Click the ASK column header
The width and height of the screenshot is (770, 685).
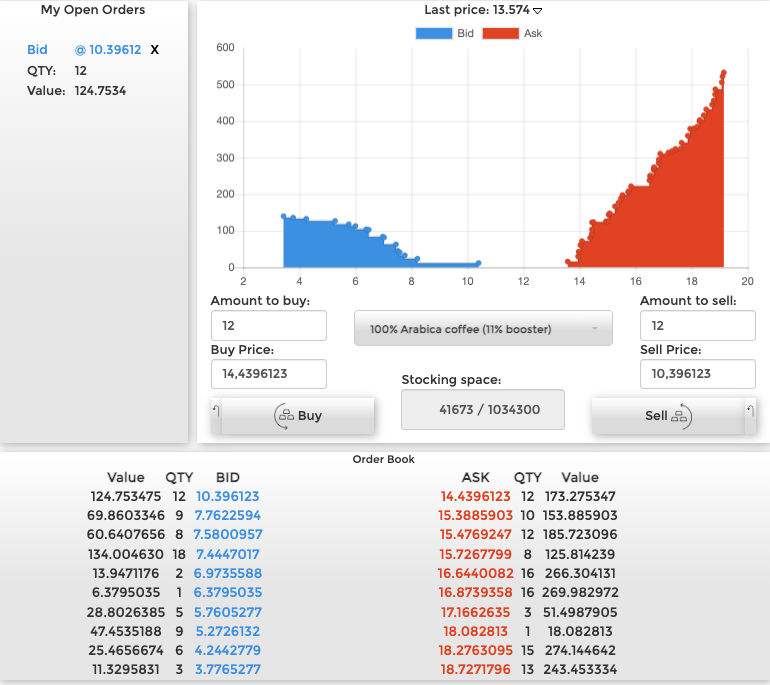click(475, 477)
